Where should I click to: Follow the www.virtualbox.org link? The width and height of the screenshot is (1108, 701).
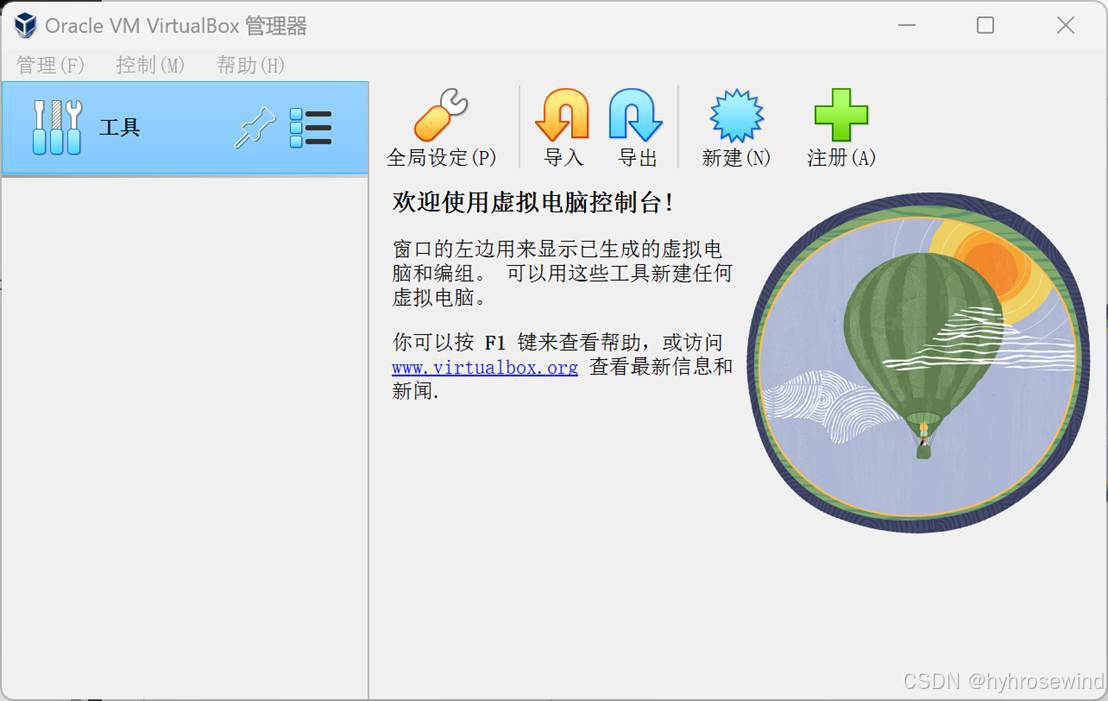[485, 367]
